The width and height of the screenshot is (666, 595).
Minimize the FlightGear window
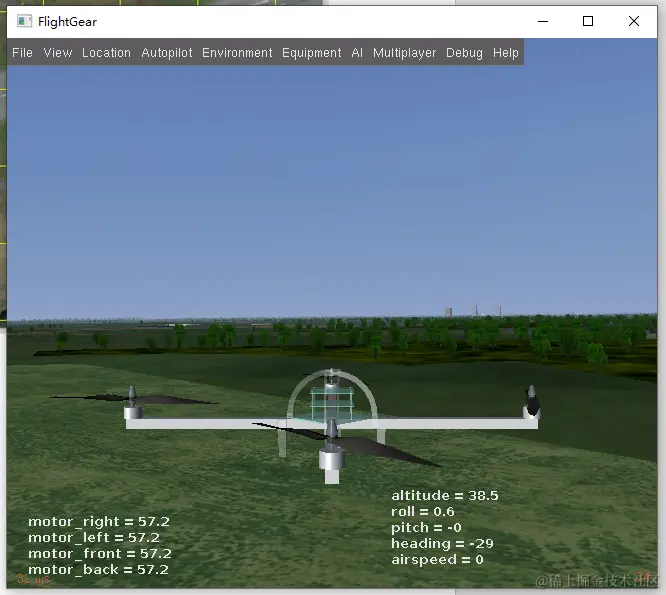pos(543,21)
